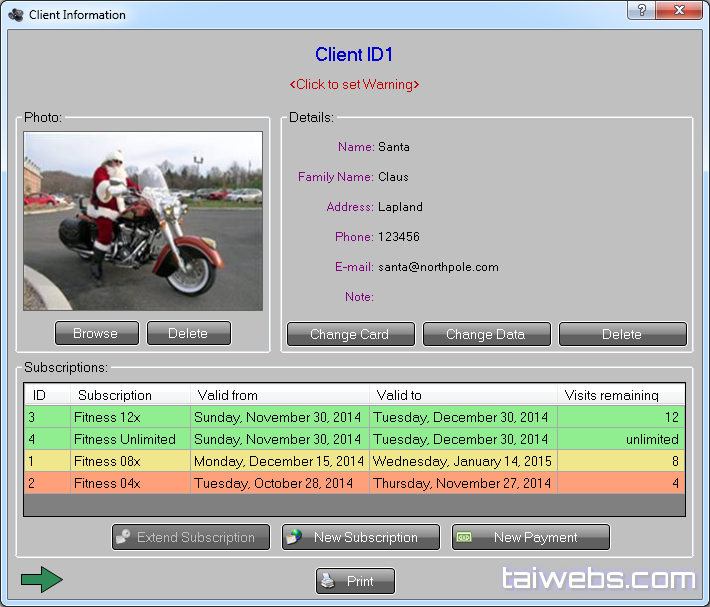Screen dimensions: 710x607
Task: Click the New Subscription button icon
Action: coord(293,537)
